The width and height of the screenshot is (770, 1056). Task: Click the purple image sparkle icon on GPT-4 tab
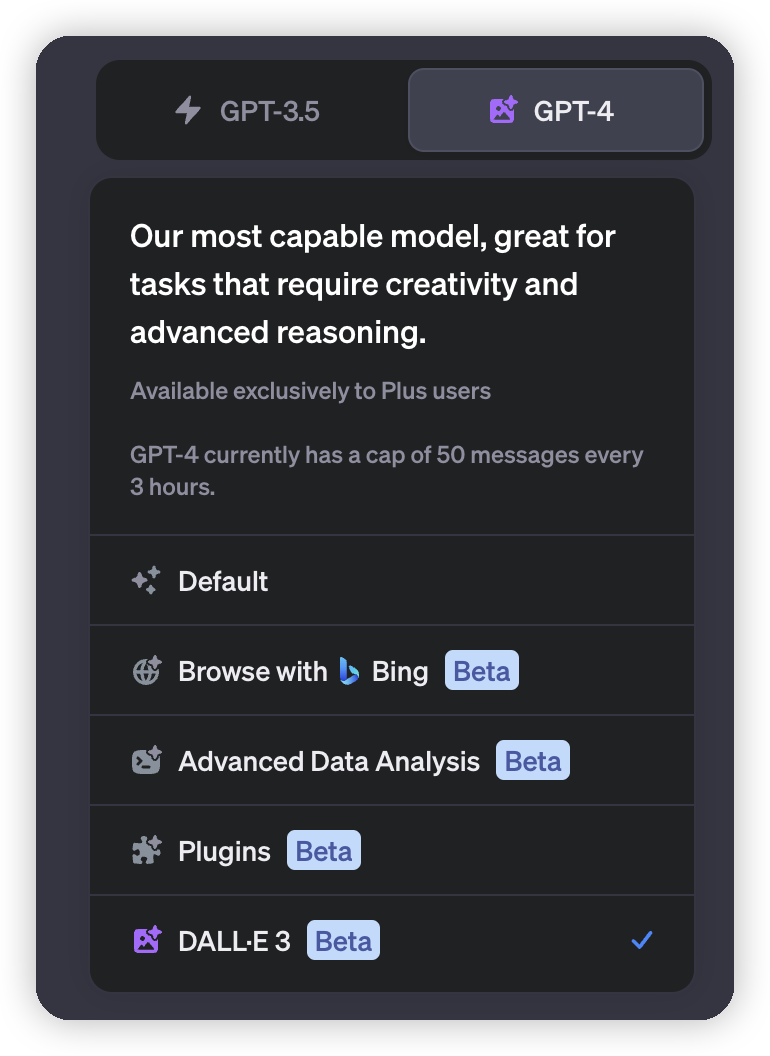[x=503, y=110]
